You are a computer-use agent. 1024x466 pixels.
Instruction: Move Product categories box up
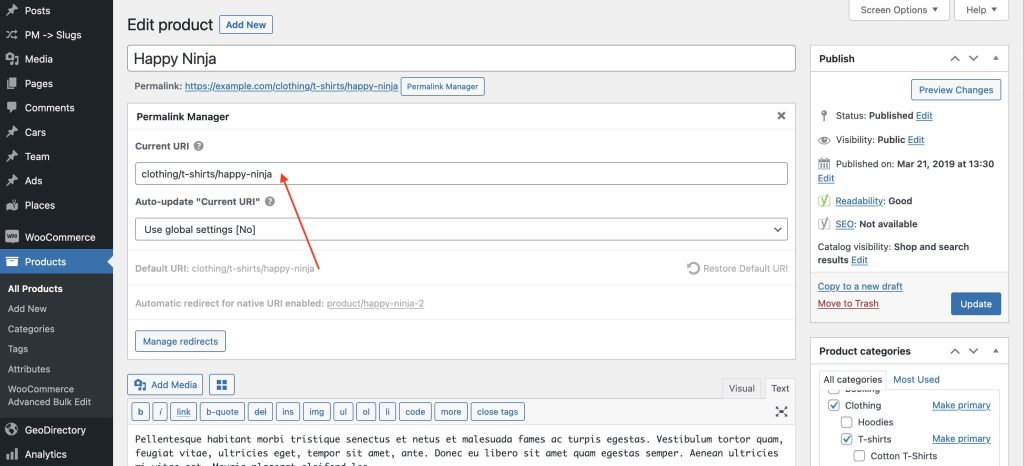[x=955, y=351]
